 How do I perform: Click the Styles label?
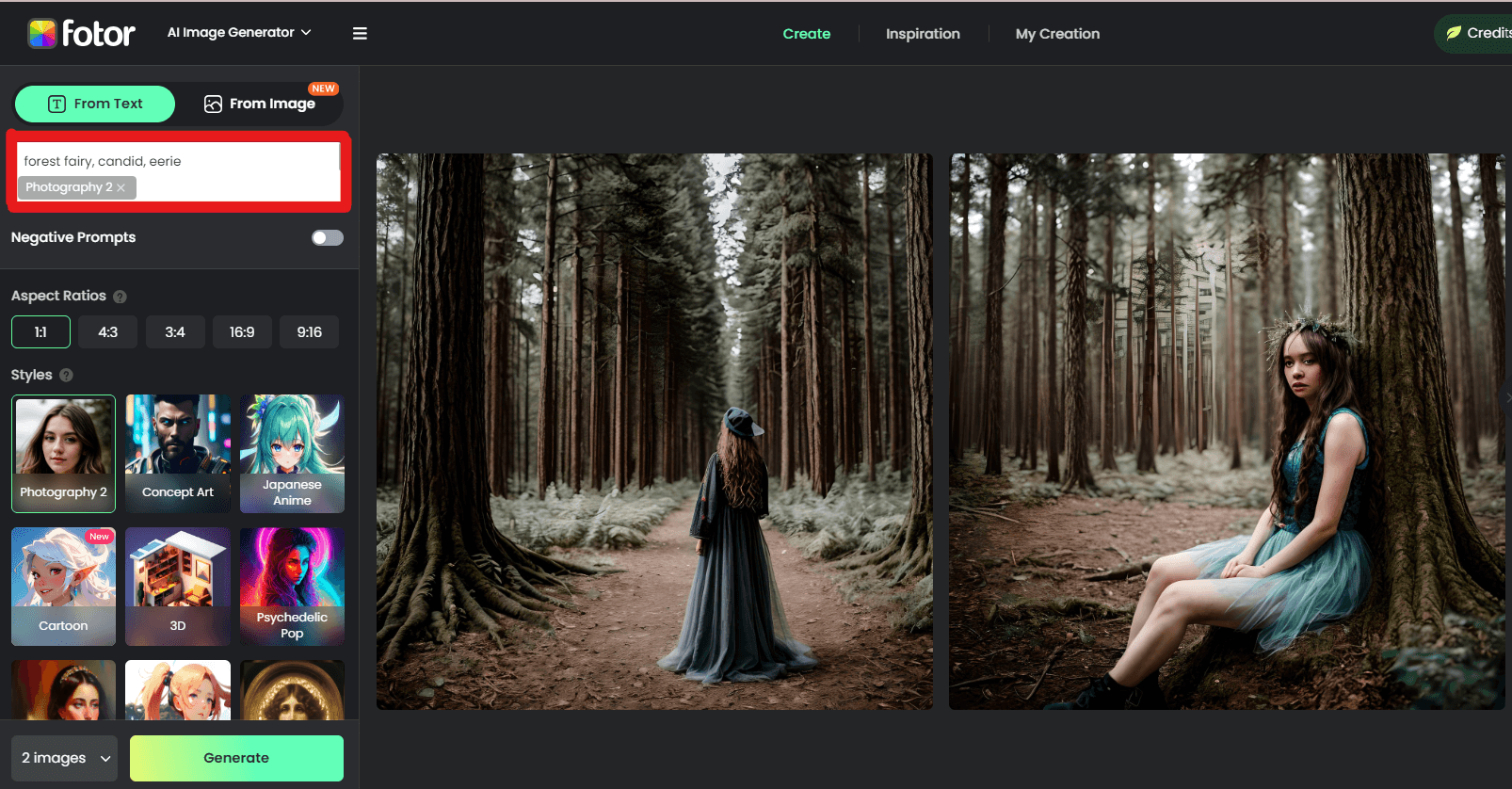pyautogui.click(x=31, y=375)
